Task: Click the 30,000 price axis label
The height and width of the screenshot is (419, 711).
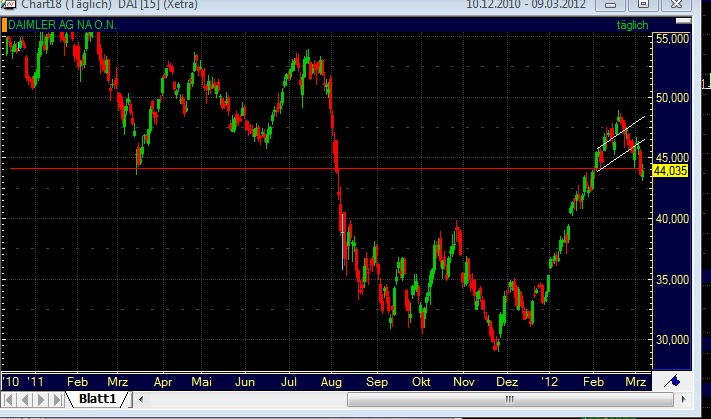Action: point(672,340)
